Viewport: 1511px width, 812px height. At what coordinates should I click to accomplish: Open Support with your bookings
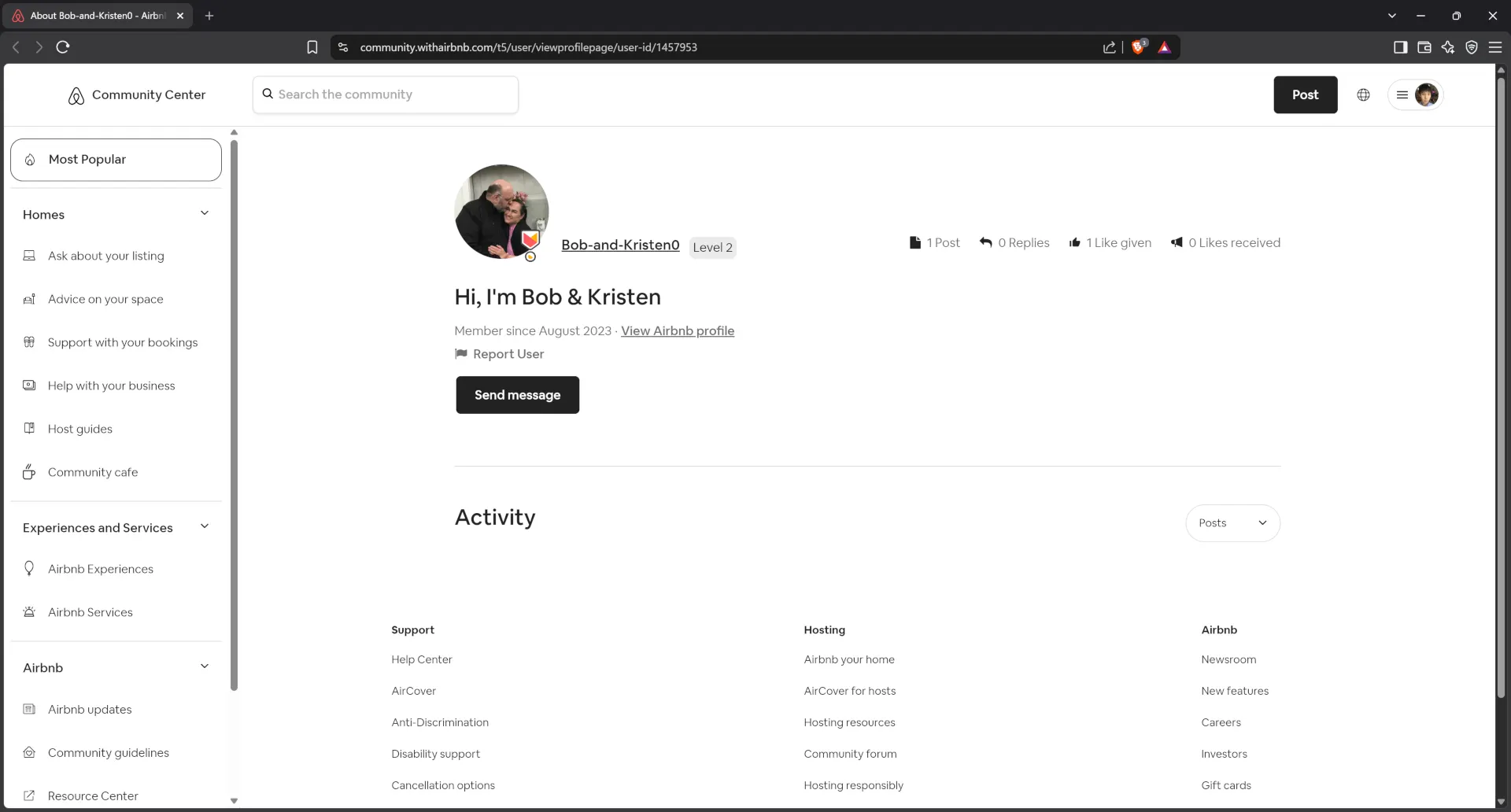[123, 342]
